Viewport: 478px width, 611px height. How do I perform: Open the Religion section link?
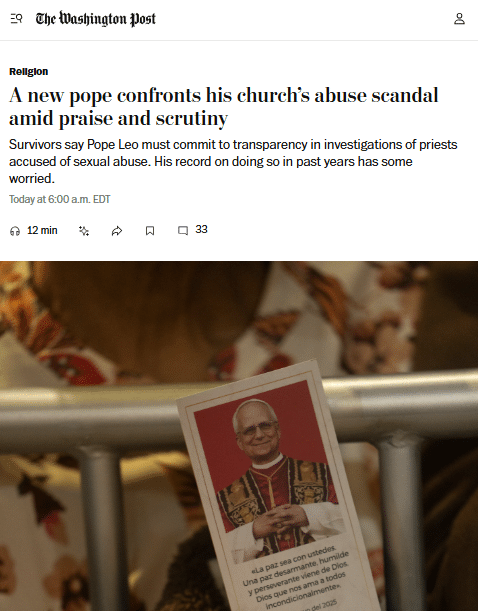click(x=28, y=72)
